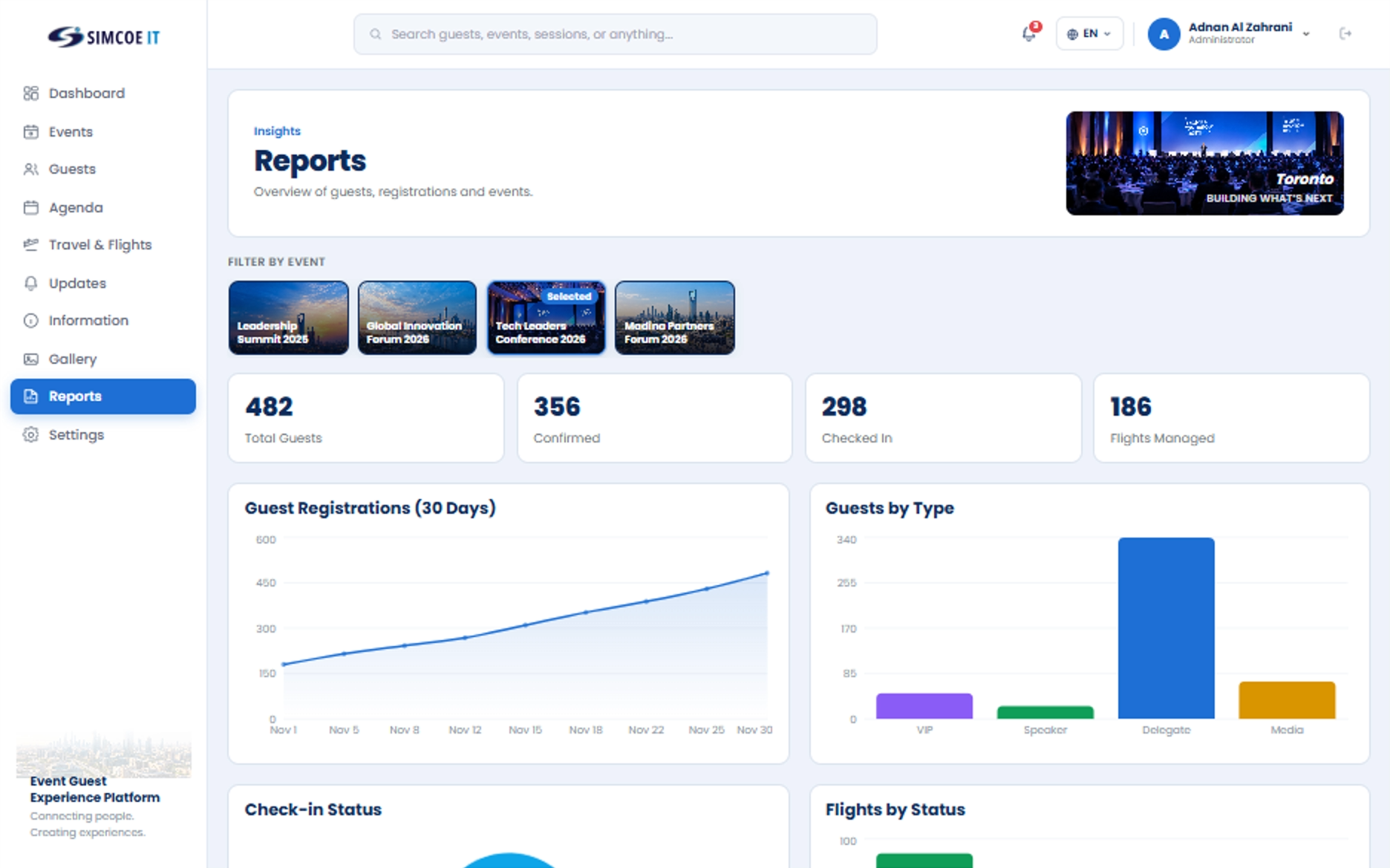Screen dimensions: 1390x868
Task: Click the search magnifier icon
Action: point(376,34)
